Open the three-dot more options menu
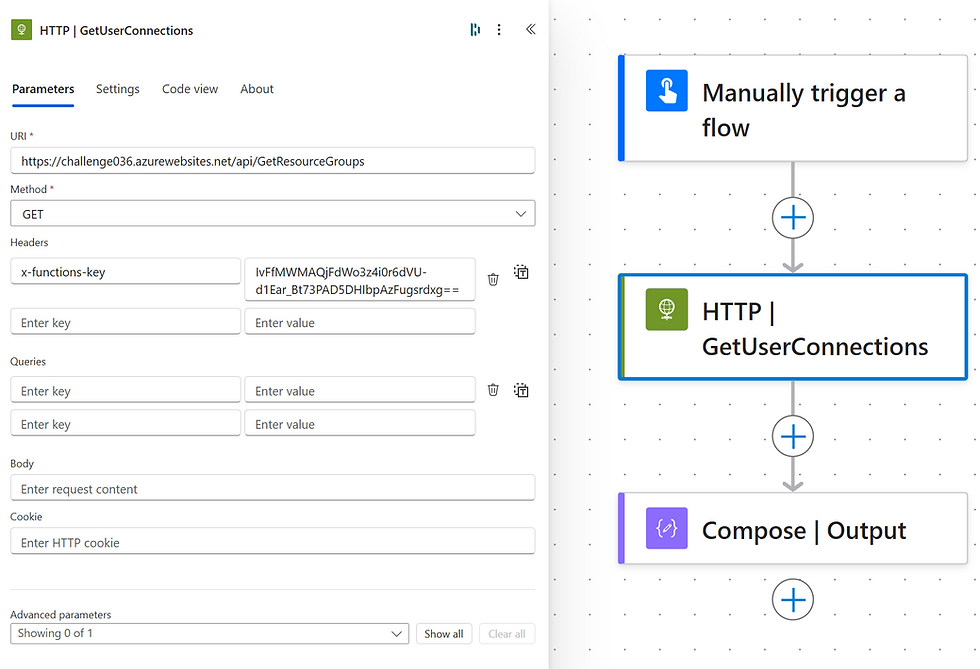Image resolution: width=980 pixels, height=669 pixels. click(x=499, y=29)
